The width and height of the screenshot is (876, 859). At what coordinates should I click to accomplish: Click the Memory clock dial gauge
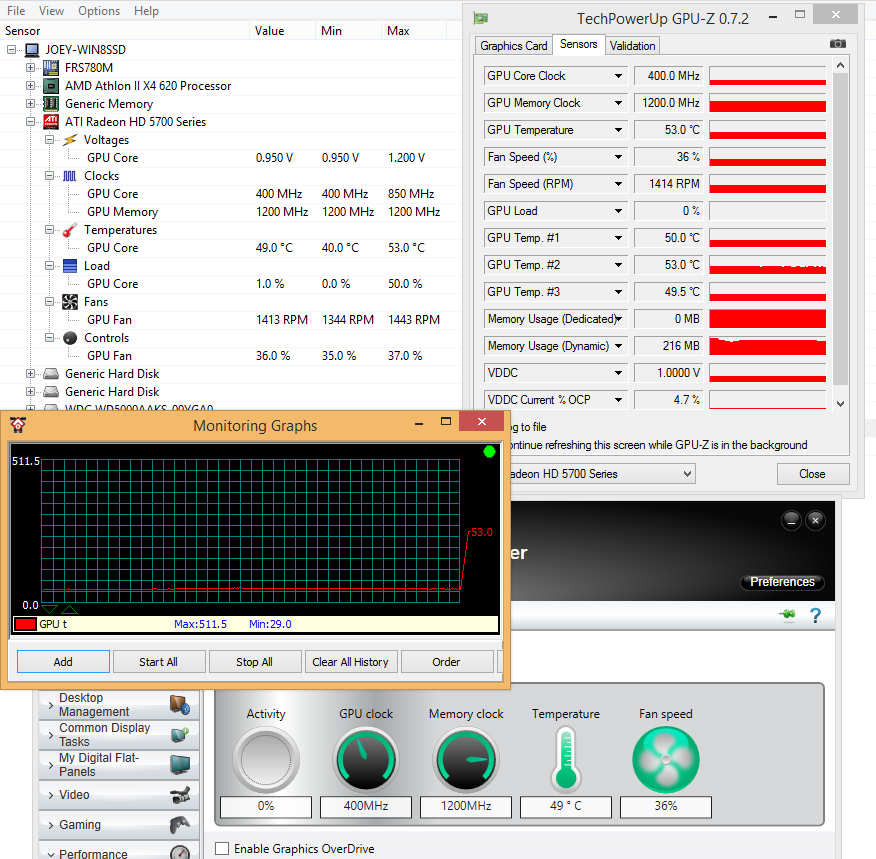(466, 760)
